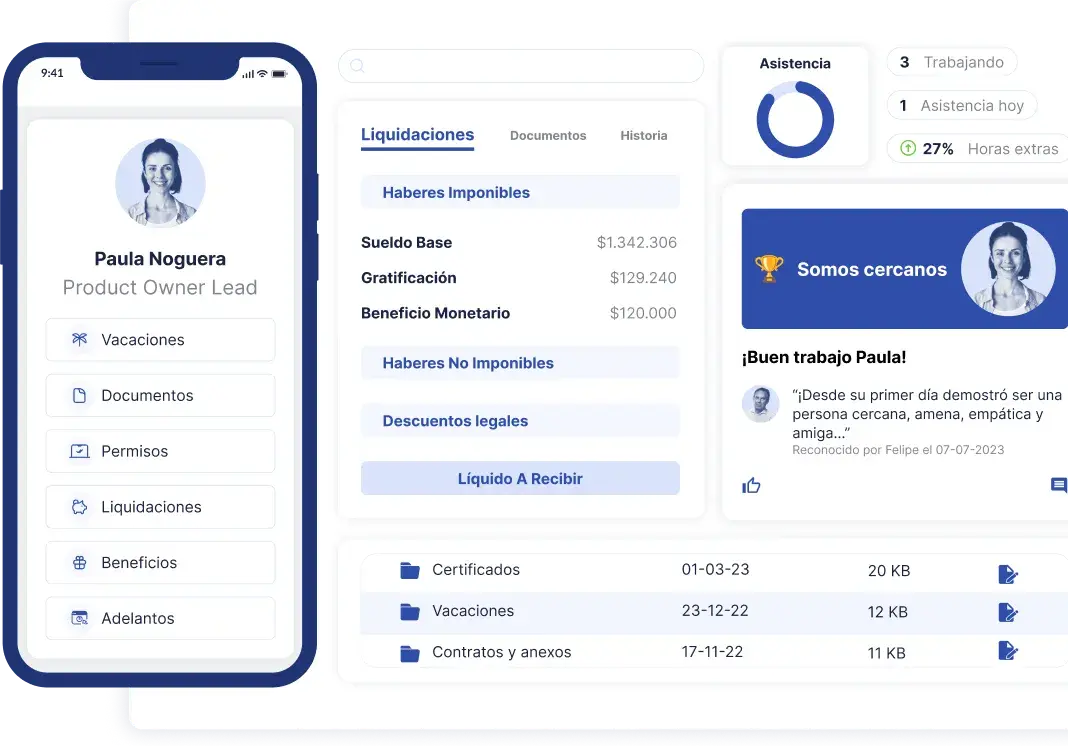This screenshot has height=746, width=1068.
Task: Select the globe icon beside Beneficios
Action: [x=77, y=563]
